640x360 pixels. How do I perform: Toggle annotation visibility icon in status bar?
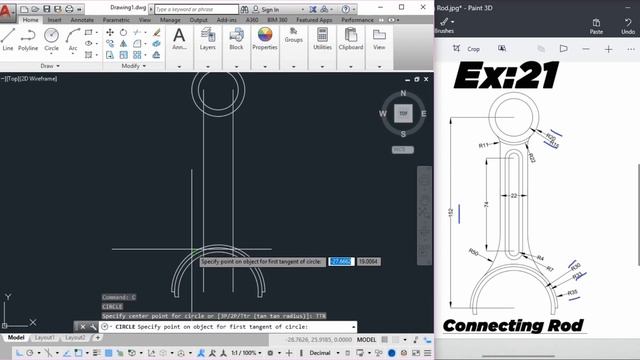(x=201, y=353)
